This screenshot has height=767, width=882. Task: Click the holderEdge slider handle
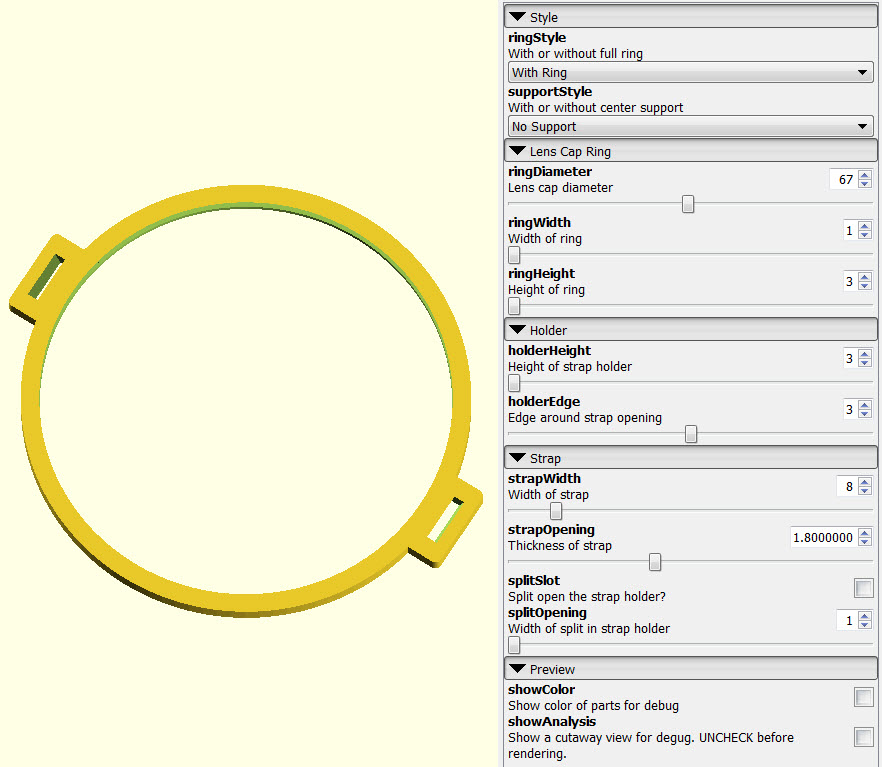[691, 434]
